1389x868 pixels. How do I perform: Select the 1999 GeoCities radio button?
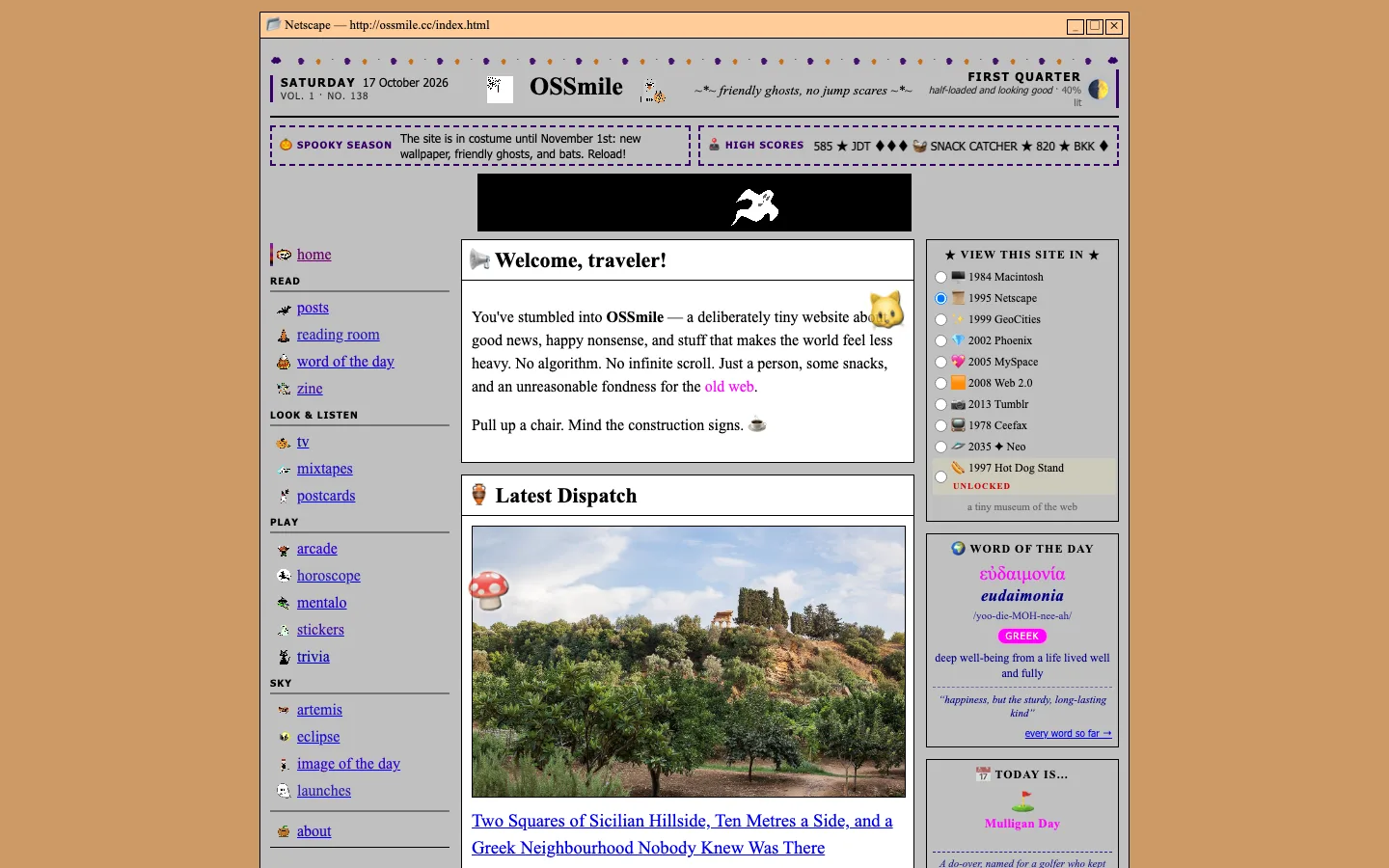click(940, 320)
